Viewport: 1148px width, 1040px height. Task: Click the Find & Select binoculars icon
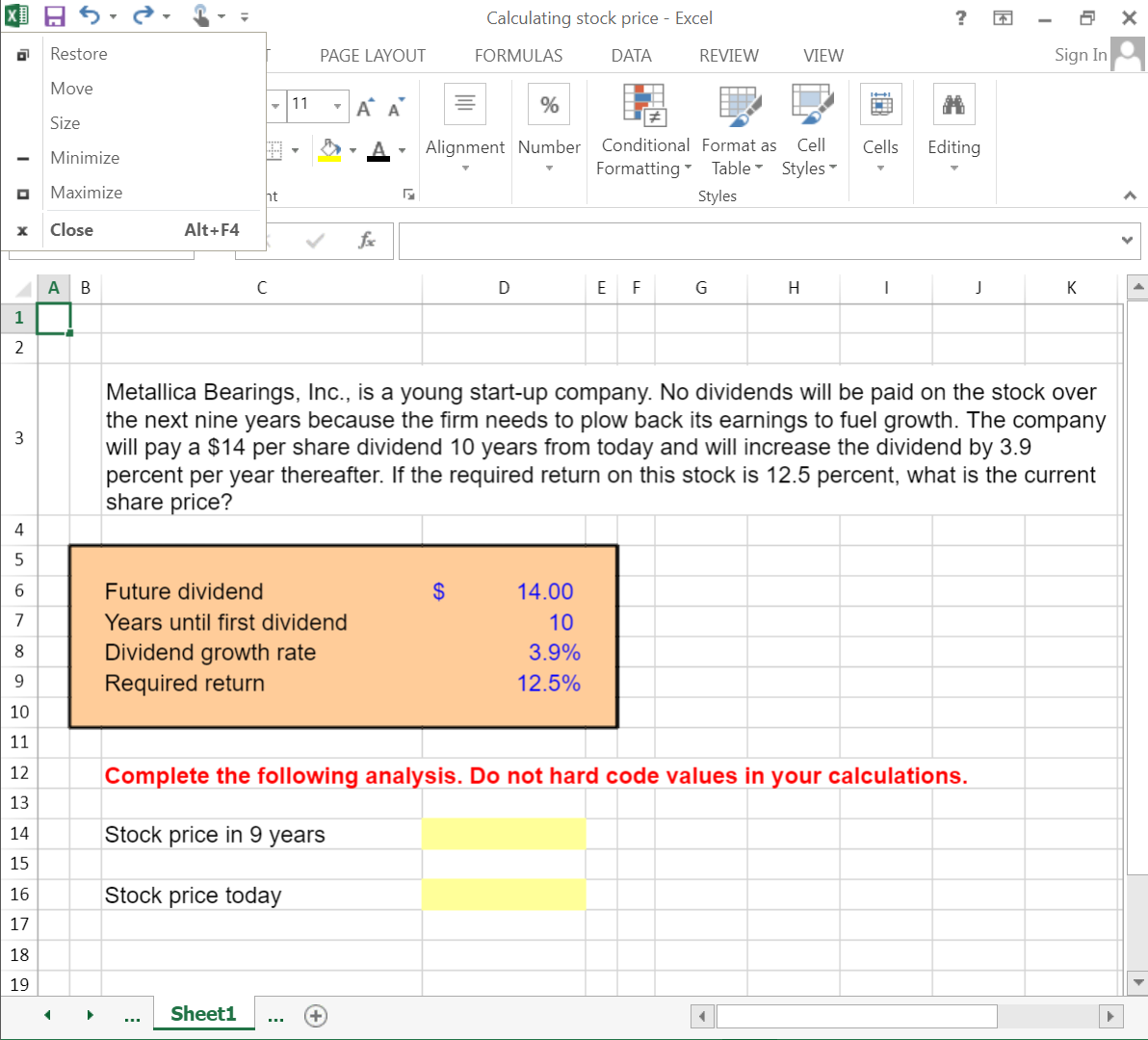click(953, 103)
